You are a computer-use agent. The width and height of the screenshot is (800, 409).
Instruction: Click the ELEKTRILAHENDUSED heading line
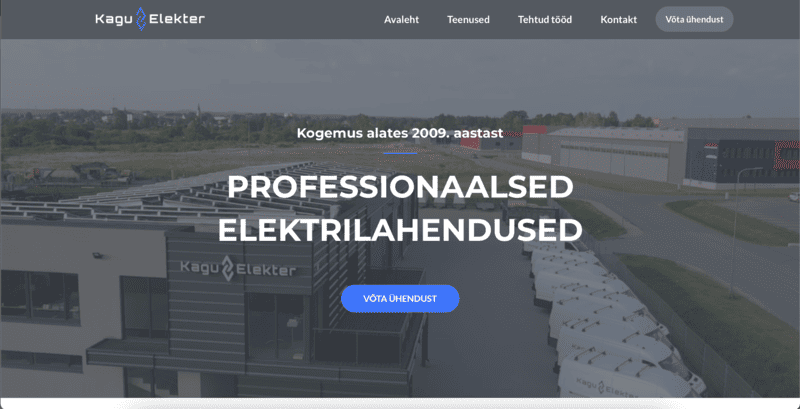coord(400,230)
